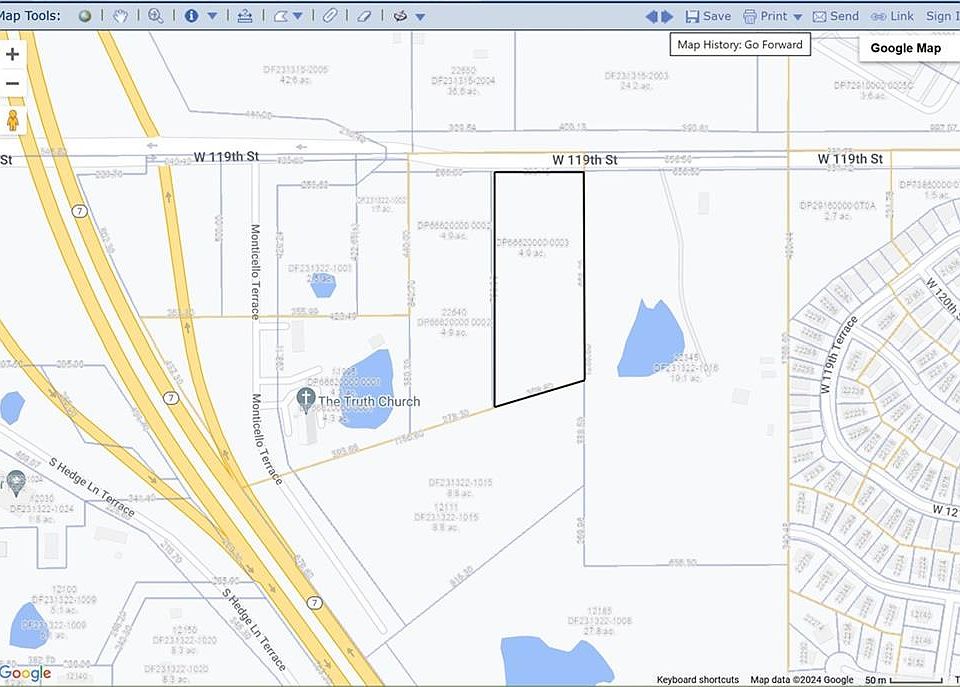Select the polygon selection tool
The width and height of the screenshot is (960, 687).
(280, 16)
